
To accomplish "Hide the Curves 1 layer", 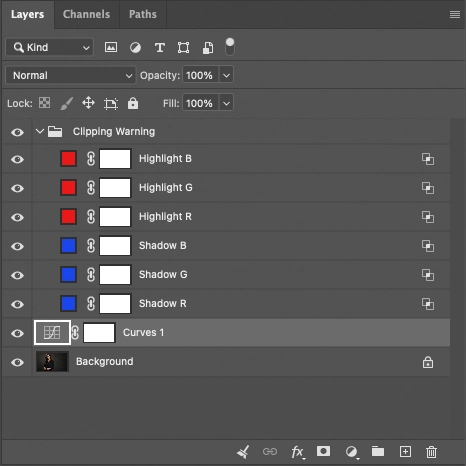I will click(17, 333).
